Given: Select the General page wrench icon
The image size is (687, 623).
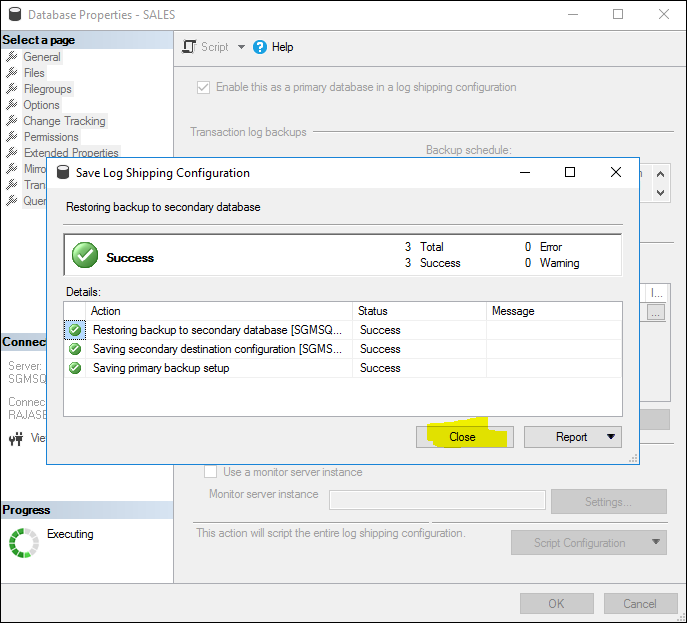Looking at the screenshot, I should pyautogui.click(x=12, y=57).
